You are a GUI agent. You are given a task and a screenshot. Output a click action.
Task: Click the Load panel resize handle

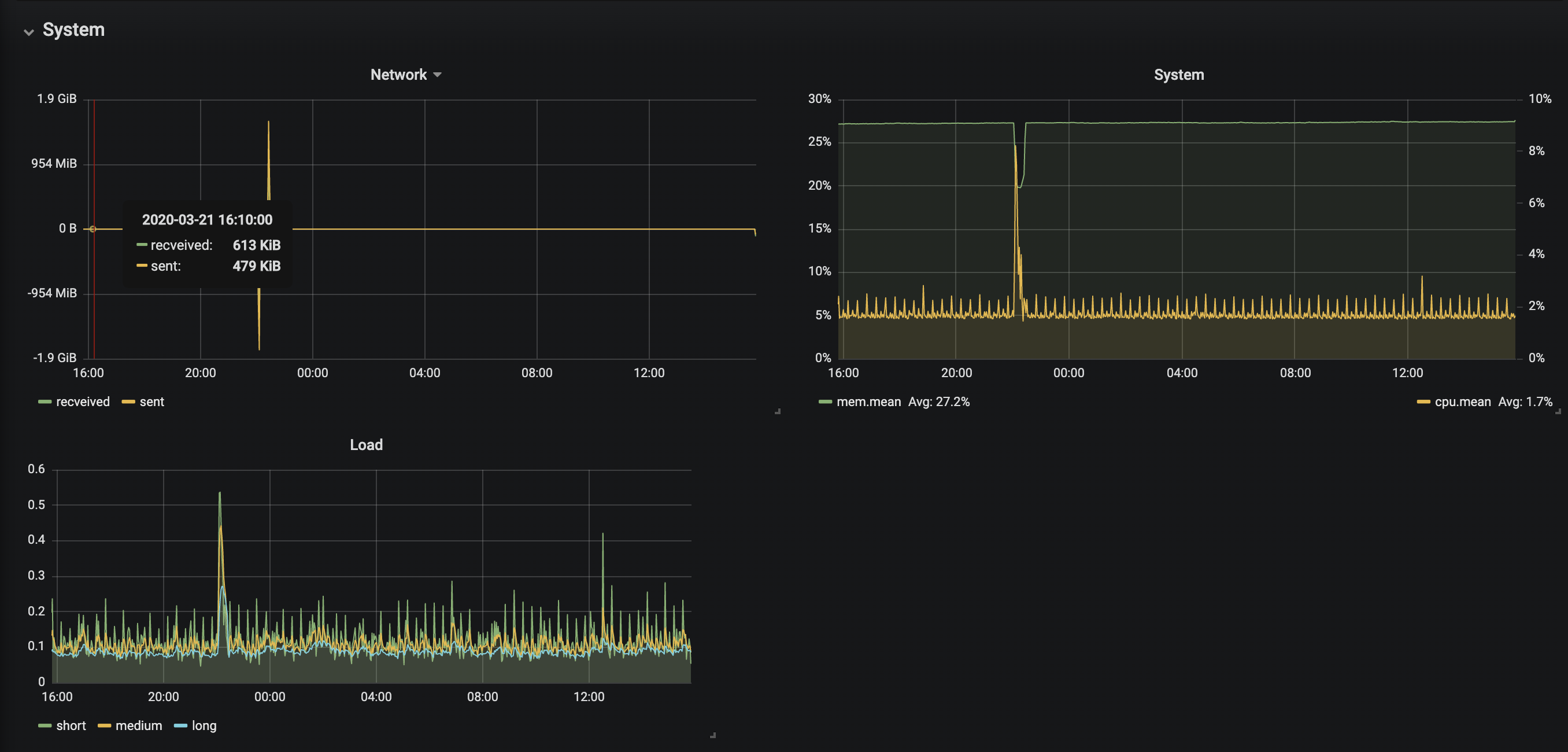tap(713, 736)
